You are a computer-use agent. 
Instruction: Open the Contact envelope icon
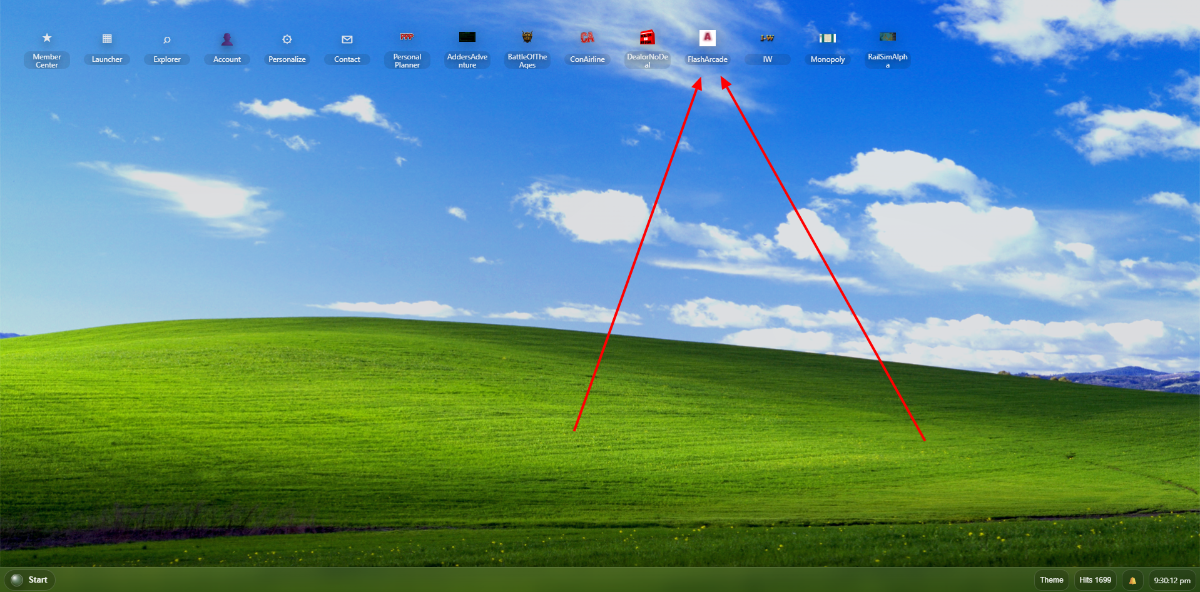coord(347,39)
